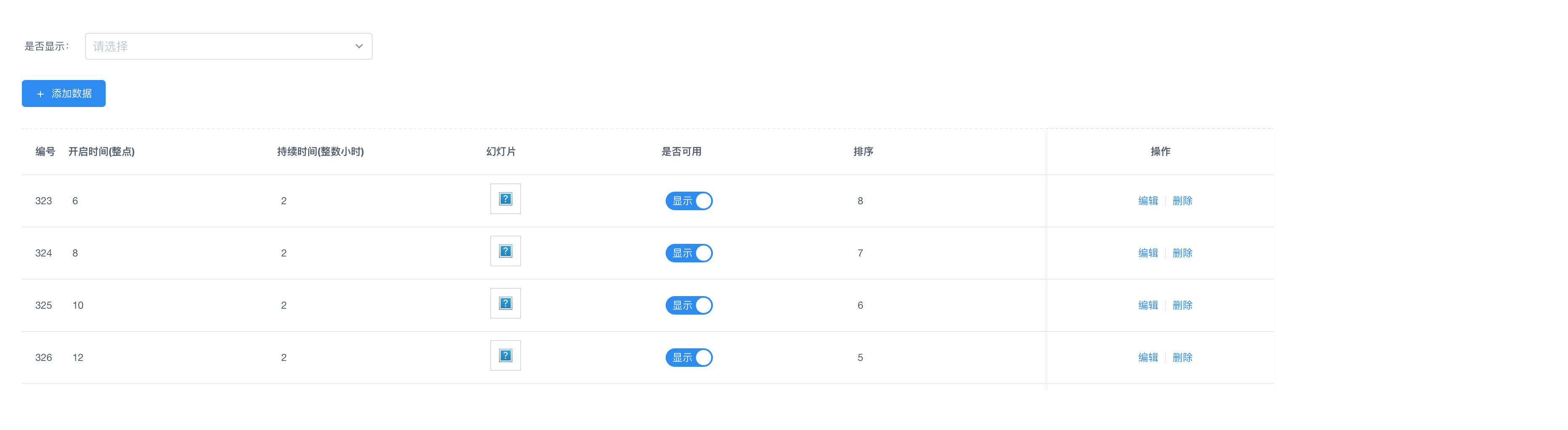The height and width of the screenshot is (430, 1568).
Task: Edit row 324 using 编辑
Action: click(x=1147, y=254)
